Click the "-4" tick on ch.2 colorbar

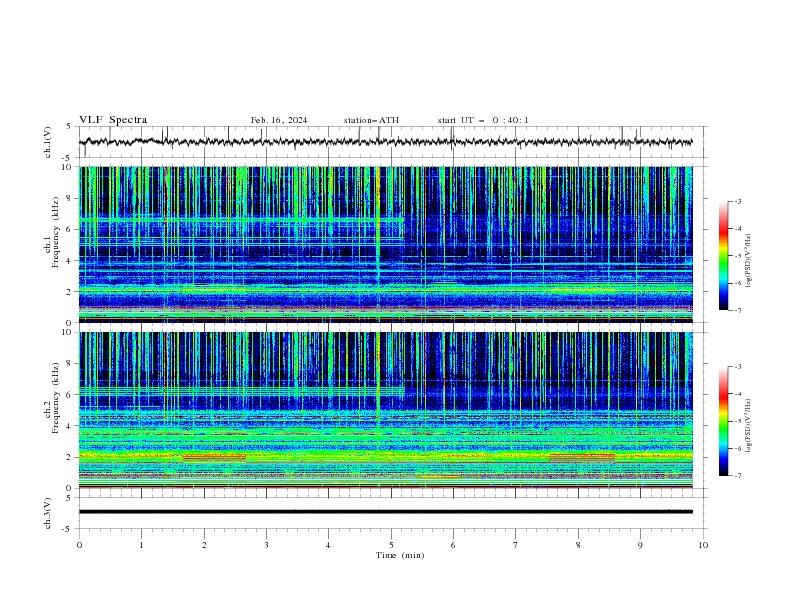point(737,394)
